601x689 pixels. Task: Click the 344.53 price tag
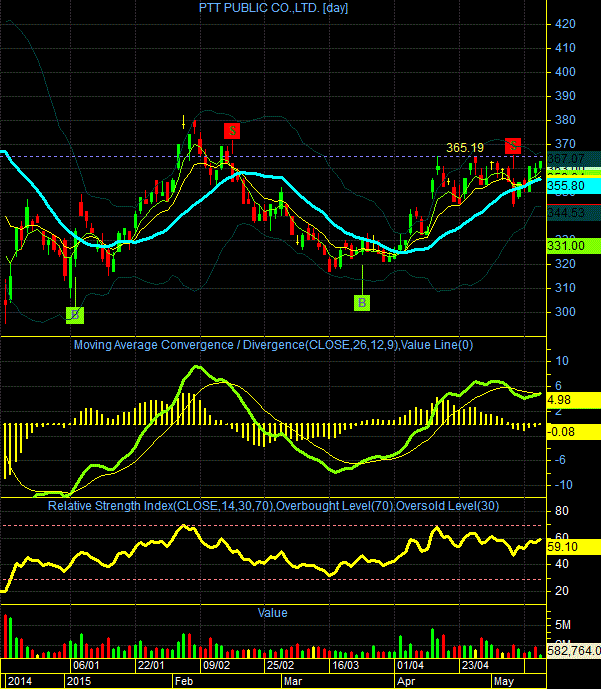click(x=574, y=213)
